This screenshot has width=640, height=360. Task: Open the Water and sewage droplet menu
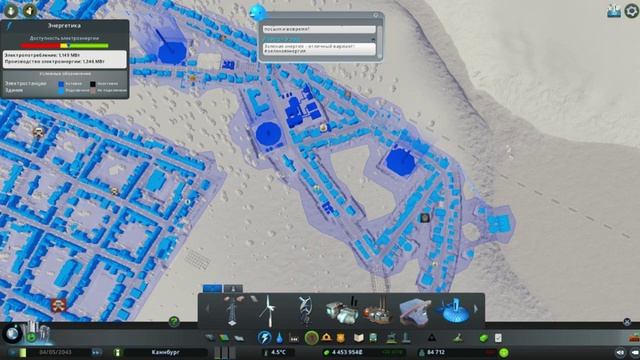(x=279, y=338)
